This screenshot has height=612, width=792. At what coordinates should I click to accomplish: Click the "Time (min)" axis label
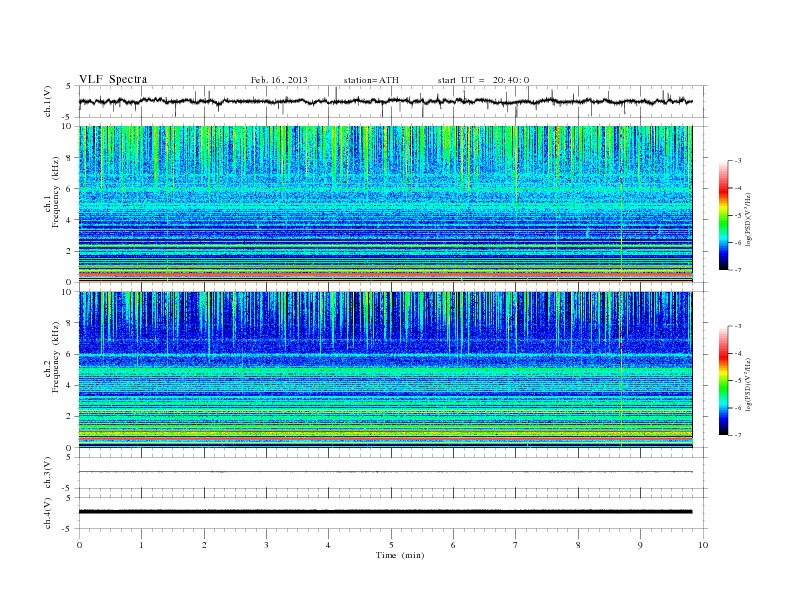[x=400, y=555]
